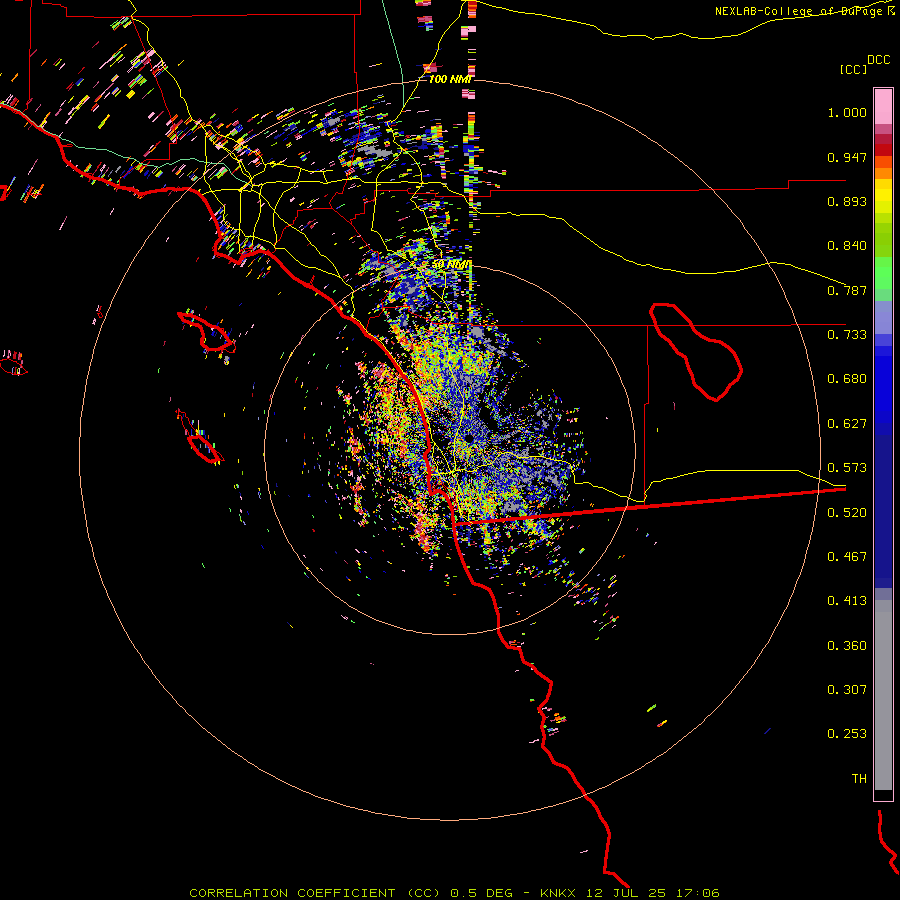This screenshot has width=900, height=900.
Task: Select the 0.253 legend value
Action: (x=847, y=734)
